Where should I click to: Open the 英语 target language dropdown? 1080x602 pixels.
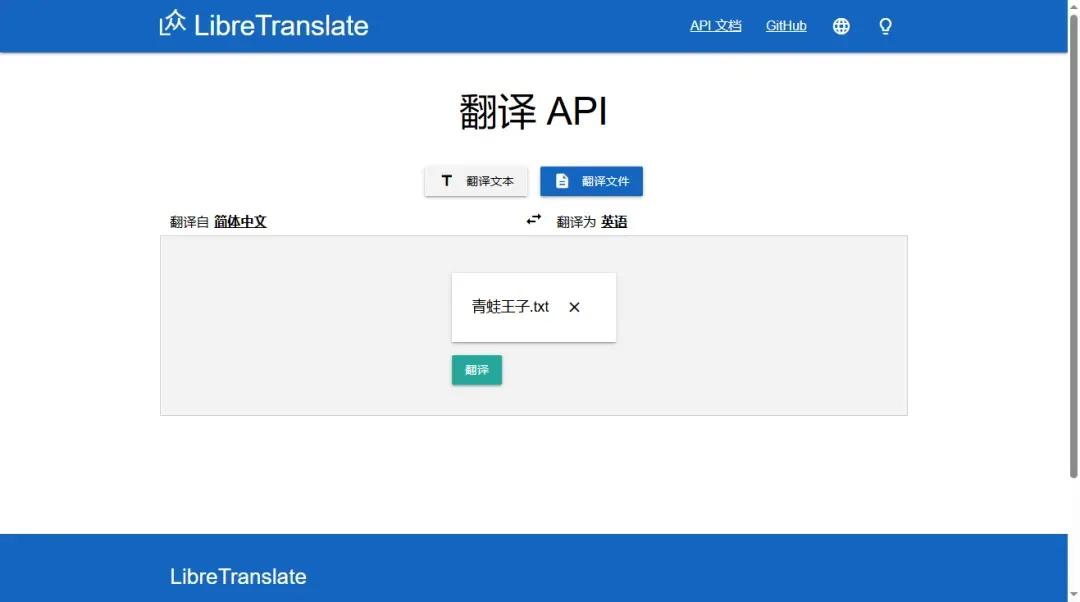tap(614, 222)
